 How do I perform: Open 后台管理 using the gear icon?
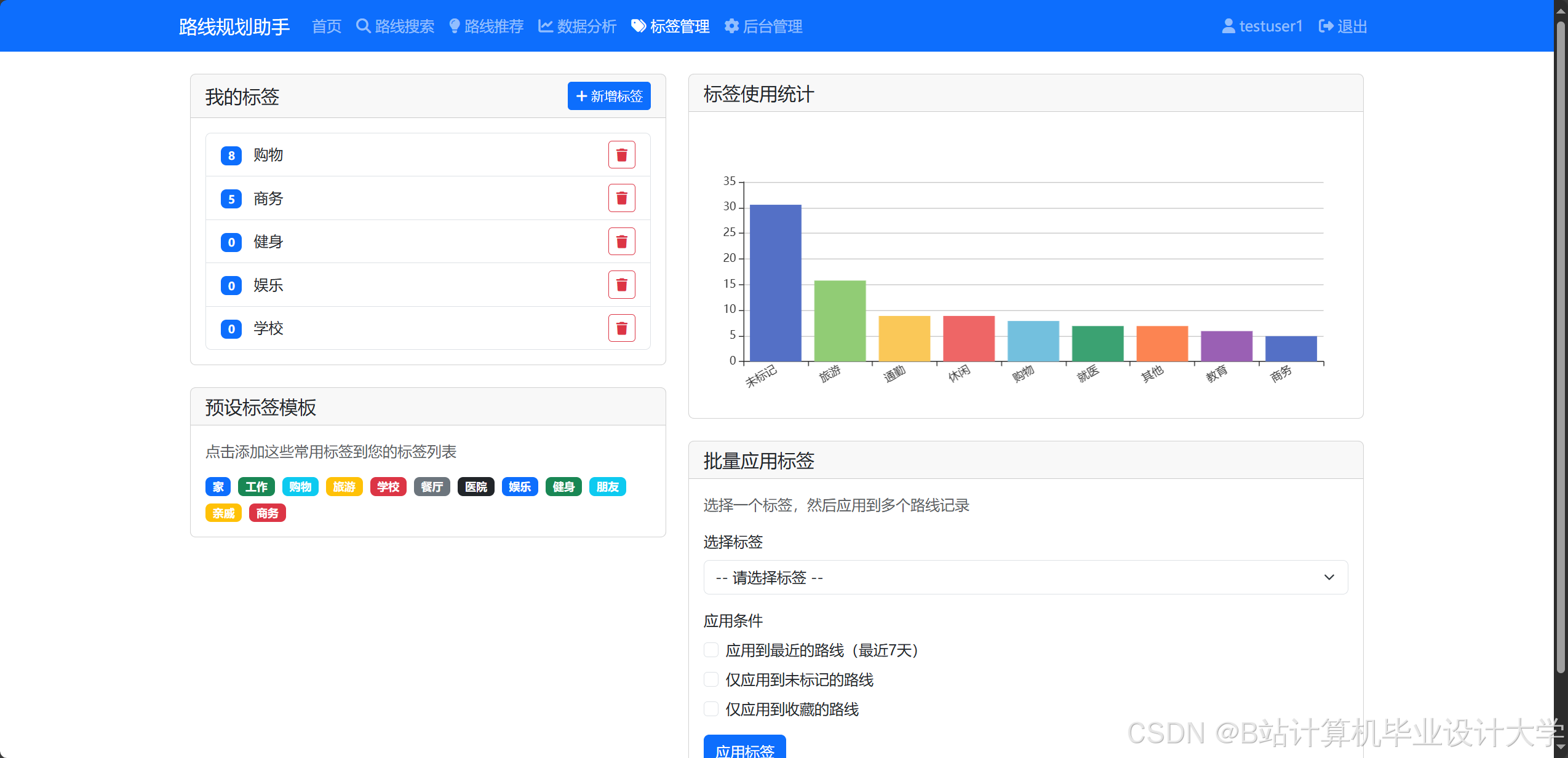(731, 26)
